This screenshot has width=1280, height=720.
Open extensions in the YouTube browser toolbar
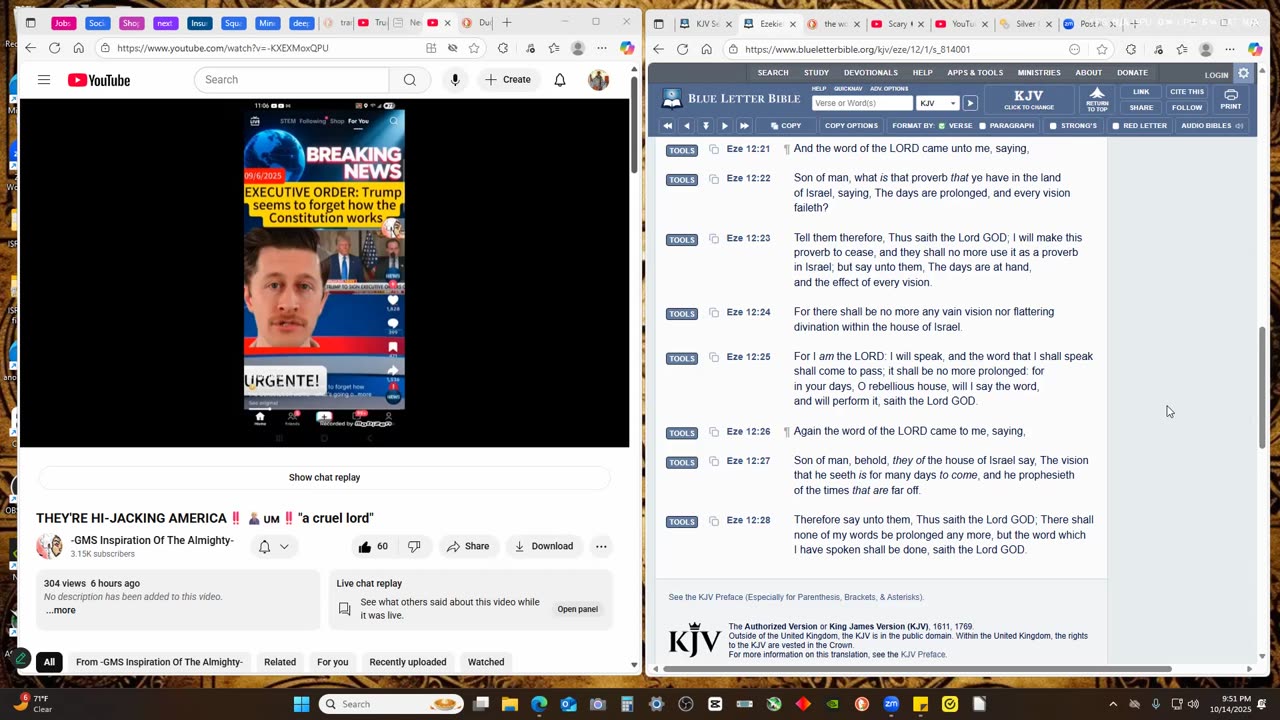pos(502,48)
